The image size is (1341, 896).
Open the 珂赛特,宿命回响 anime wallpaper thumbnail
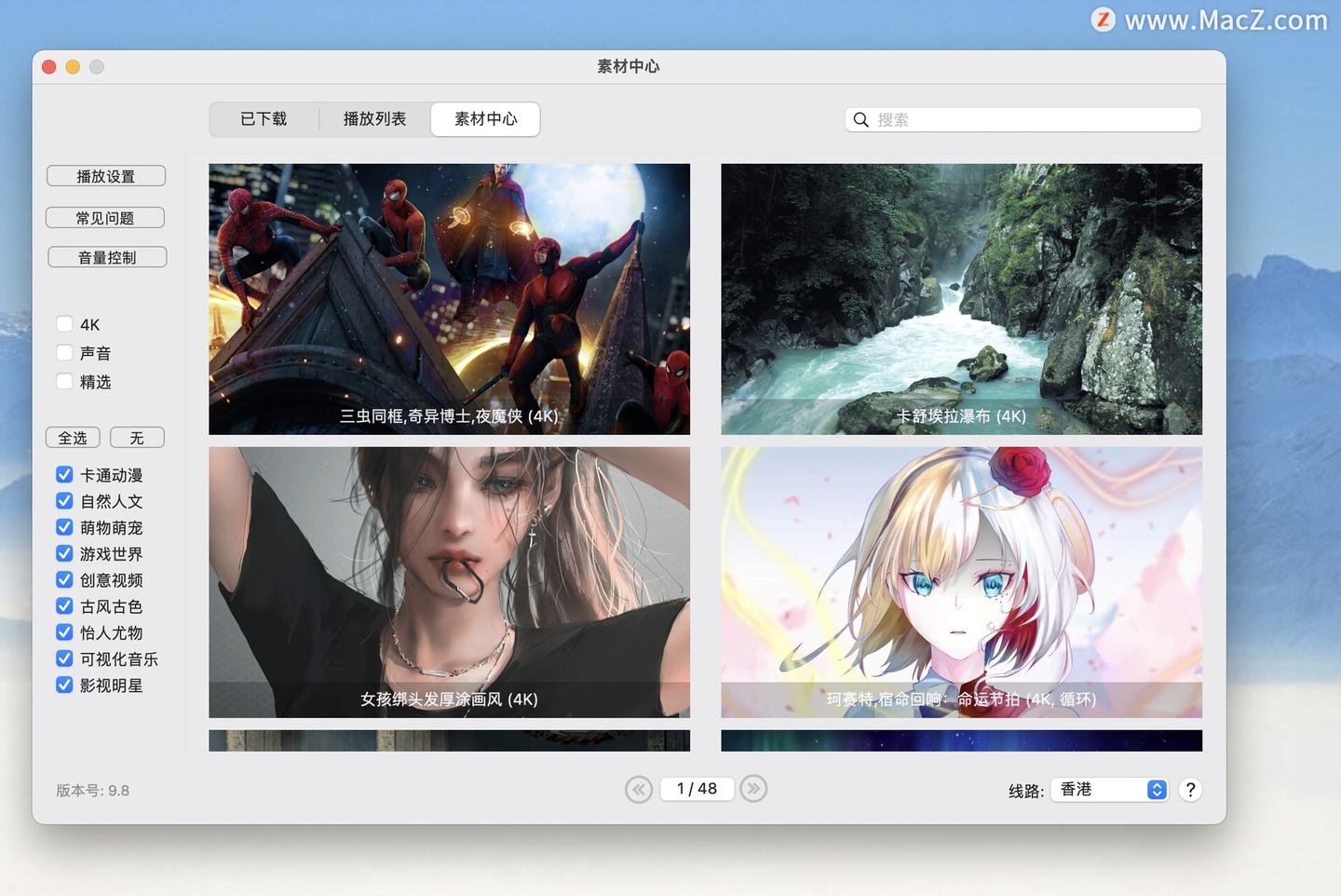[x=961, y=582]
